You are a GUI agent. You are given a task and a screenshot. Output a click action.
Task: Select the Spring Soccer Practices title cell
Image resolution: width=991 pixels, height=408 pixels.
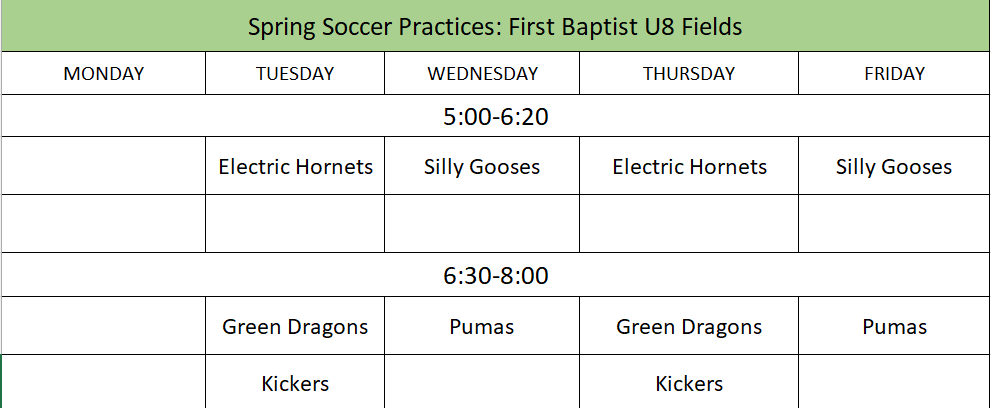click(495, 26)
